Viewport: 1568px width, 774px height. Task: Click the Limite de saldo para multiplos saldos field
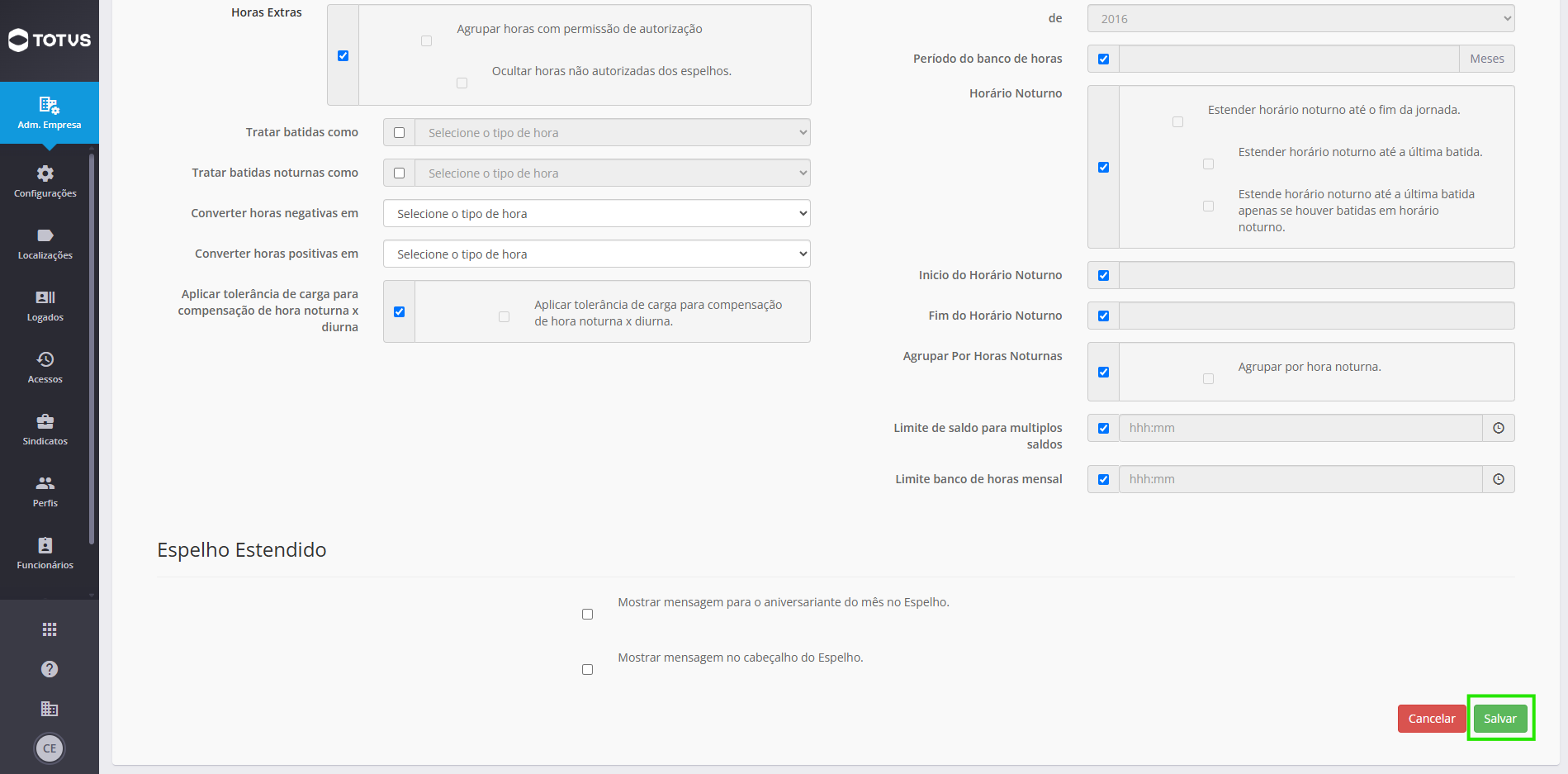click(1301, 428)
